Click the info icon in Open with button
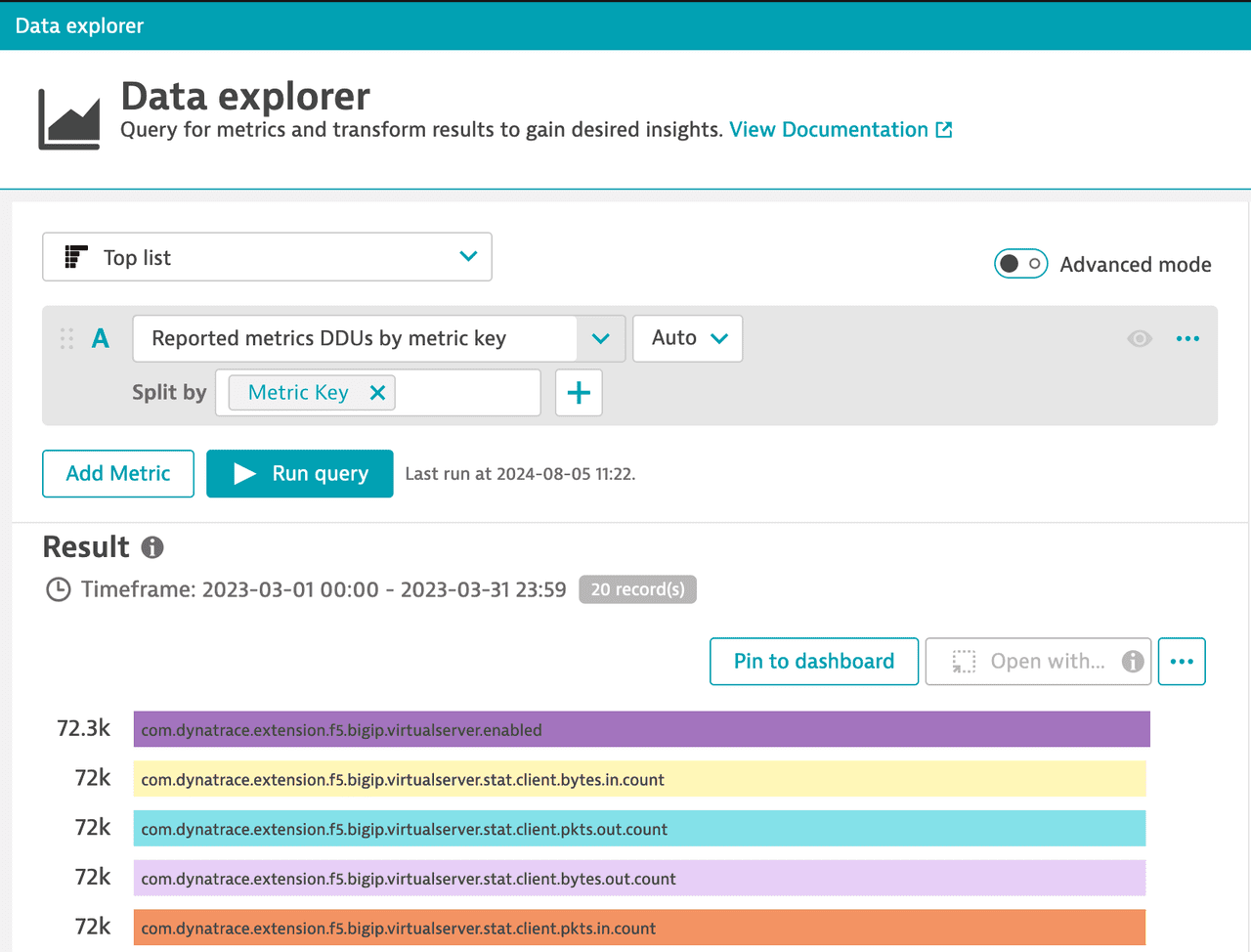 click(x=1133, y=662)
